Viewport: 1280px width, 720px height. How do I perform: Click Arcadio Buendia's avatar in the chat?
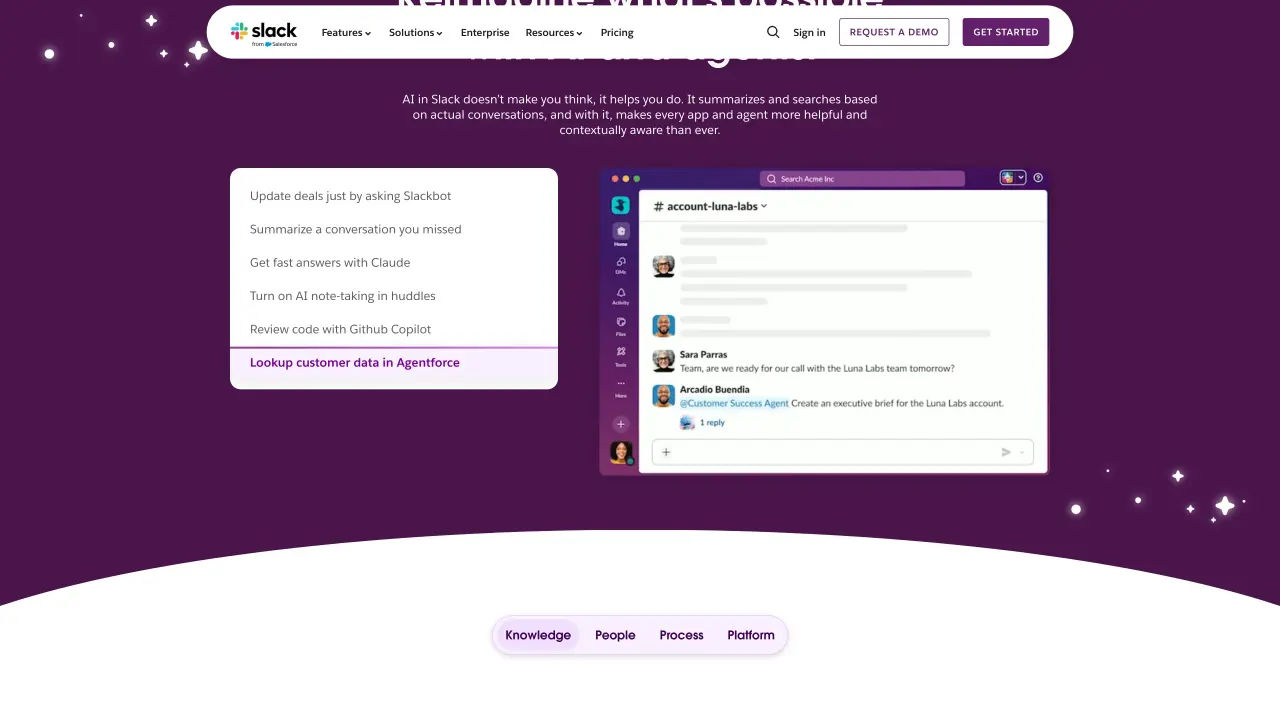(663, 396)
